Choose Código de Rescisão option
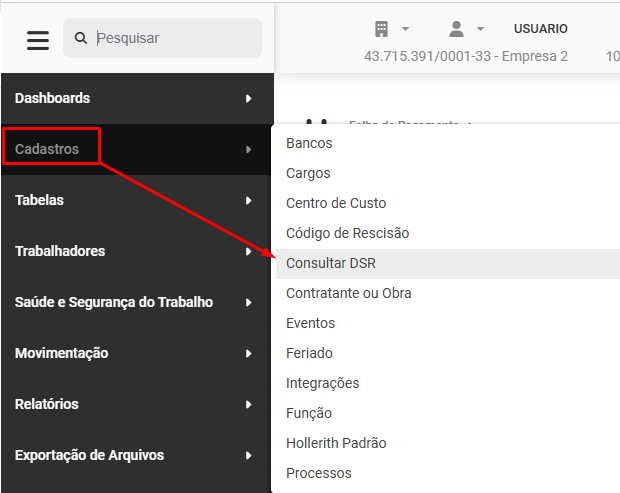 [347, 233]
